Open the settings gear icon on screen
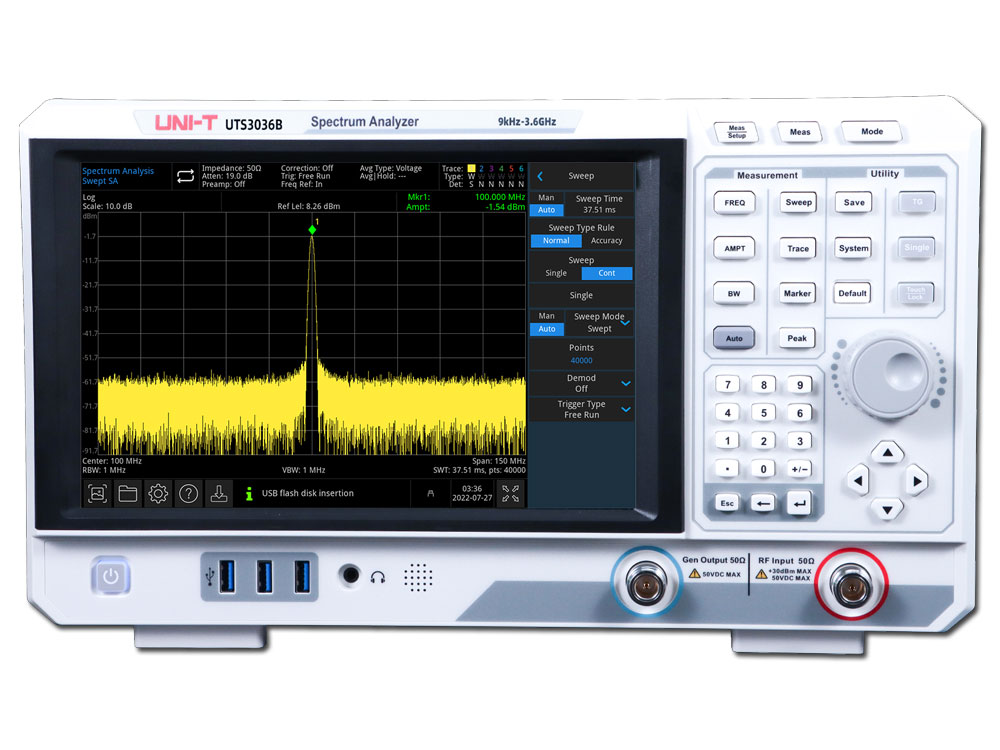Viewport: 1000px width, 750px height. coord(158,494)
